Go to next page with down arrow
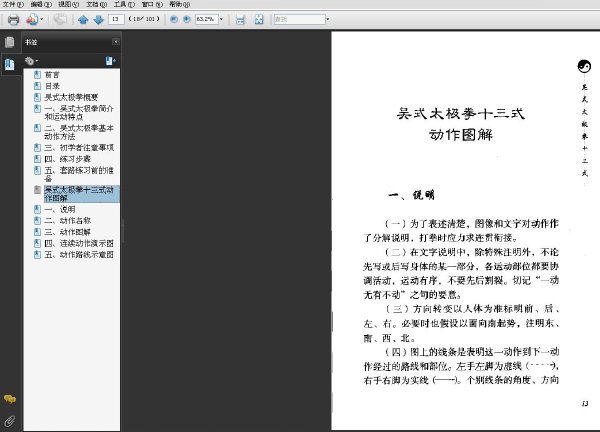This screenshot has height=432, width=600. click(x=99, y=20)
